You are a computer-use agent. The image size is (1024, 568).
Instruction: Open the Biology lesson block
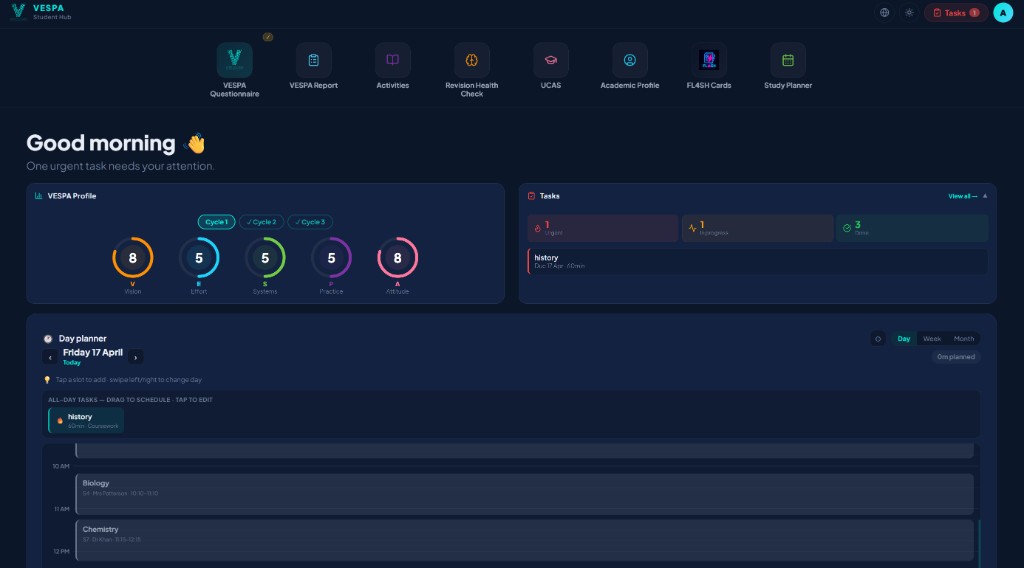pos(524,494)
